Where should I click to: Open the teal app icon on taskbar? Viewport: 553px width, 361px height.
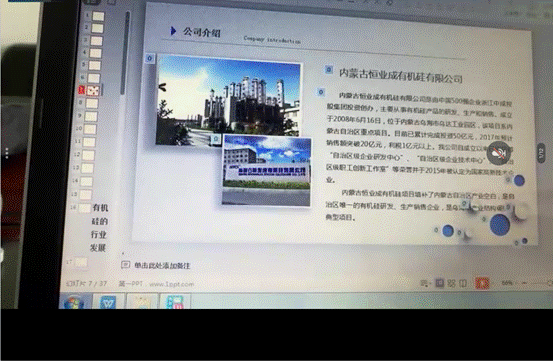click(x=175, y=302)
